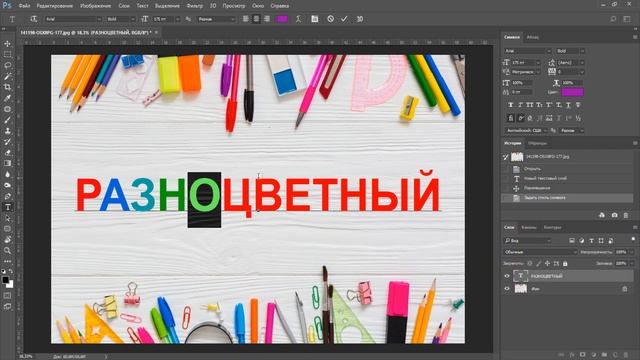
Task: Open anti-aliasing dropdown in options bar
Action: (x=216, y=19)
